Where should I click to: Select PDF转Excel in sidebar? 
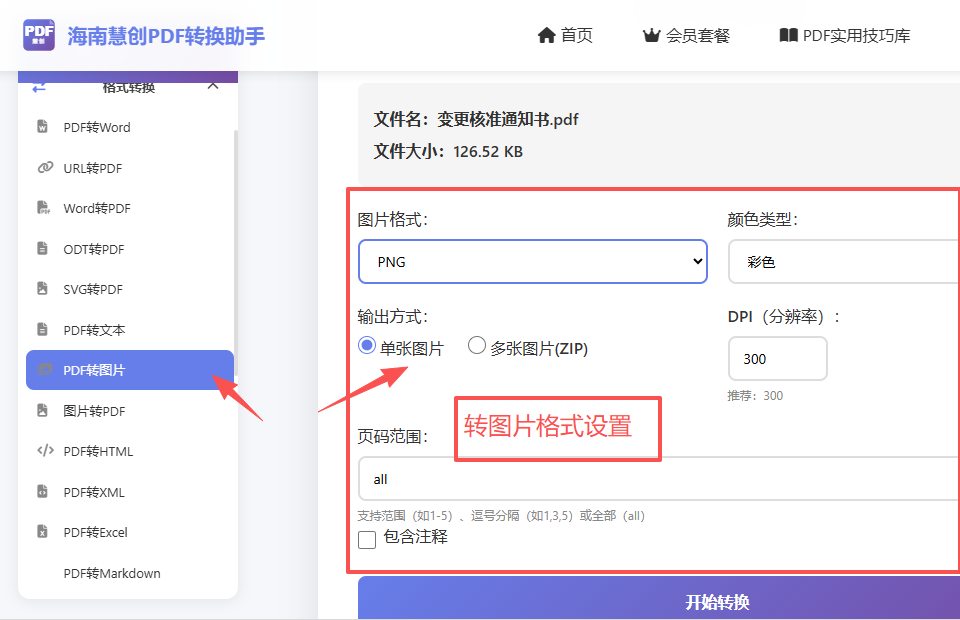[130, 532]
